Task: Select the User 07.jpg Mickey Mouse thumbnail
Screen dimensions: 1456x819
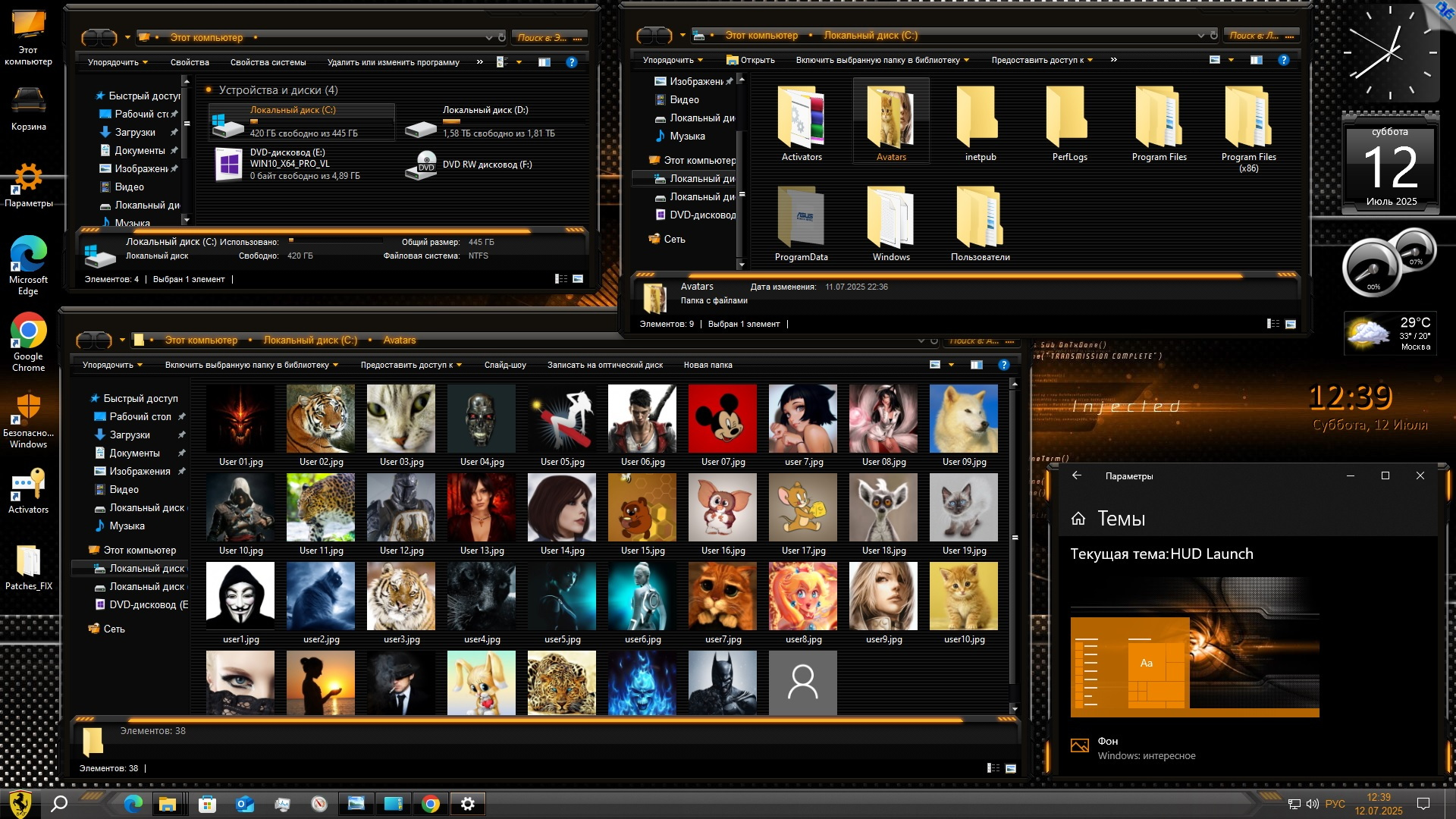Action: [722, 419]
